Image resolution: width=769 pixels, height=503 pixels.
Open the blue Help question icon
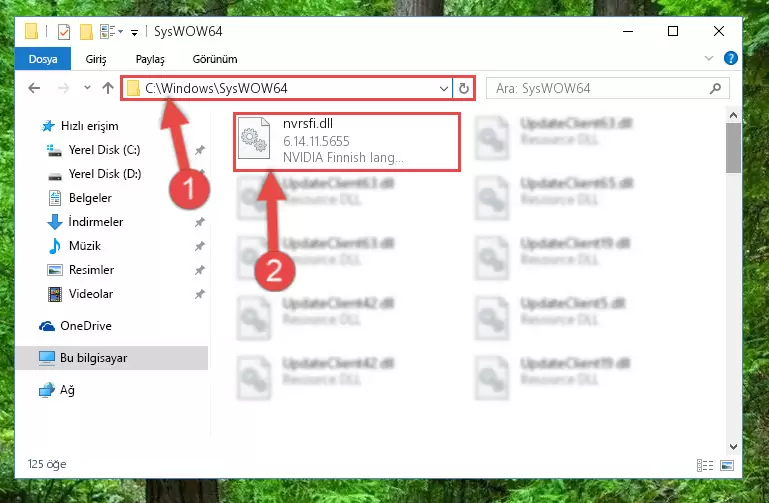pyautogui.click(x=731, y=58)
